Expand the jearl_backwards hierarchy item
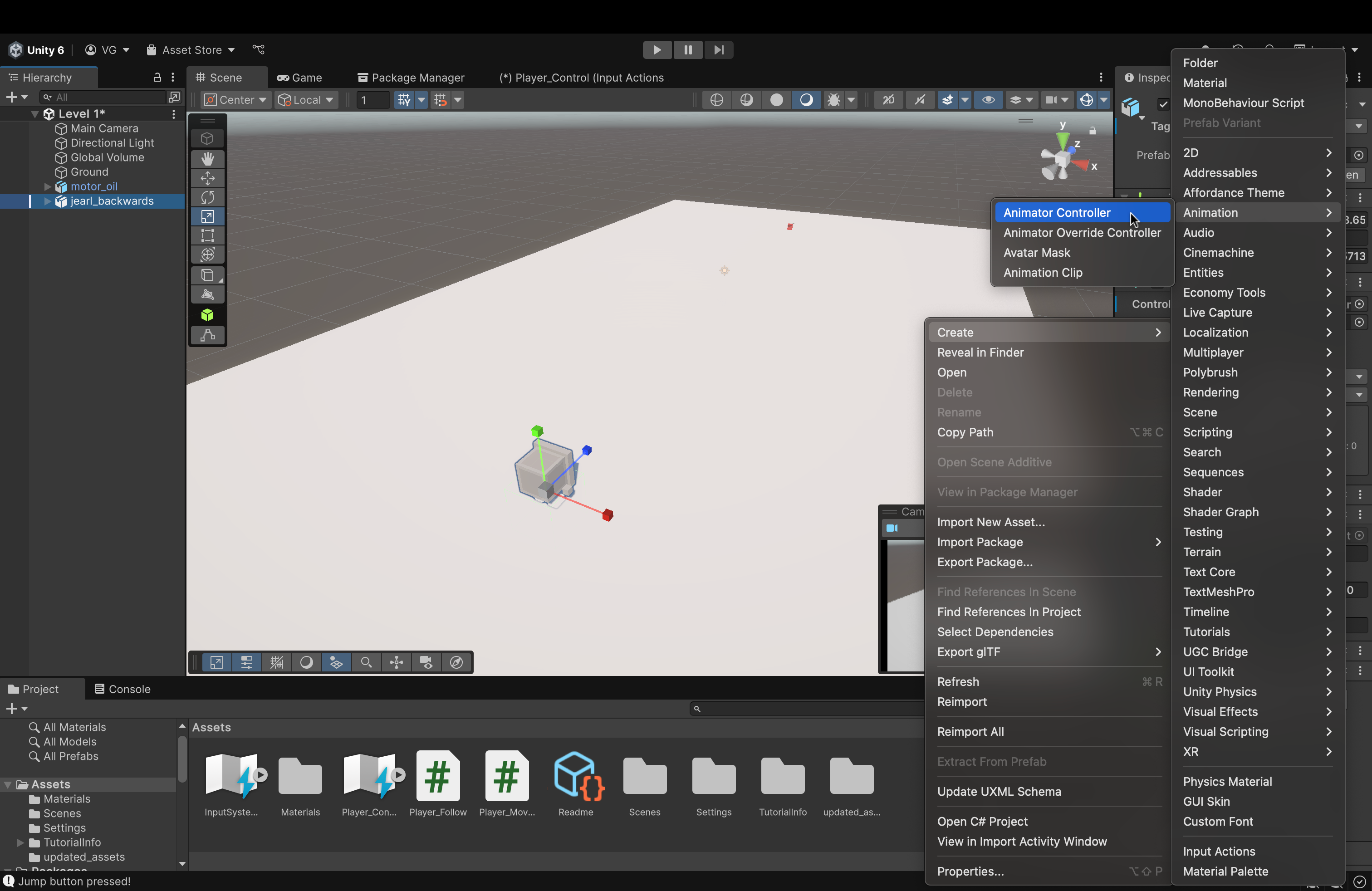Viewport: 1372px width, 891px height. pos(48,201)
